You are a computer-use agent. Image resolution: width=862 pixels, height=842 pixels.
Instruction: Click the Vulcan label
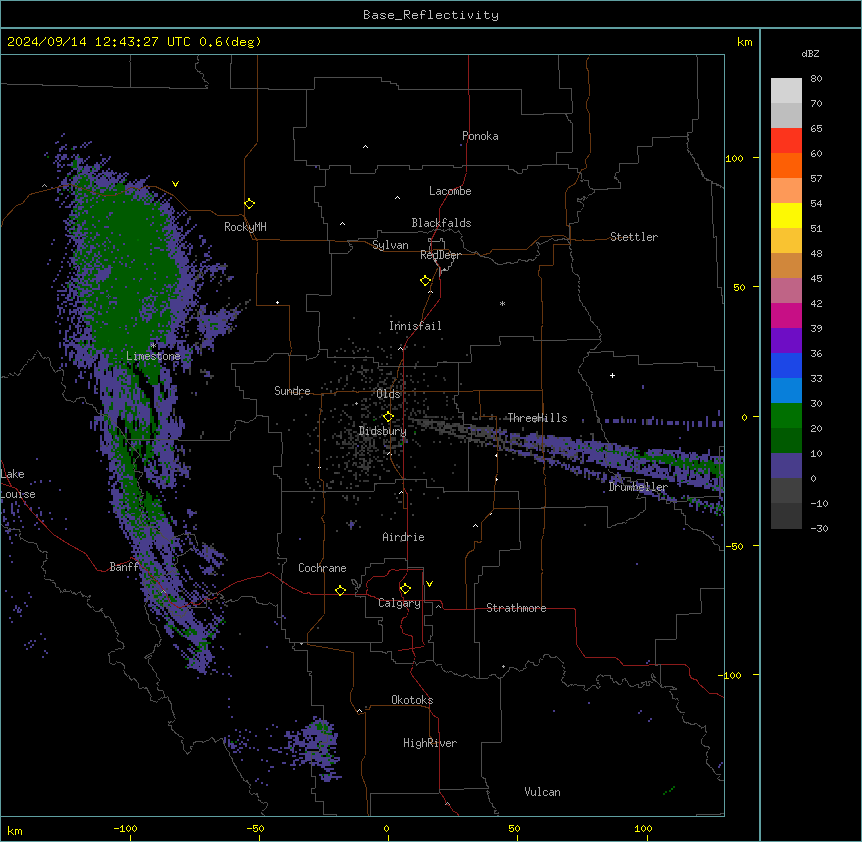point(543,792)
